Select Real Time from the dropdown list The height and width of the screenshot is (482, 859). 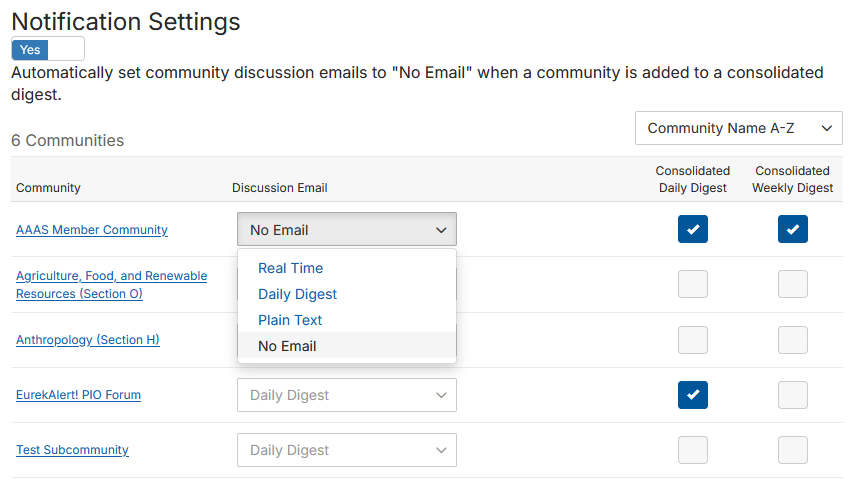[x=290, y=268]
